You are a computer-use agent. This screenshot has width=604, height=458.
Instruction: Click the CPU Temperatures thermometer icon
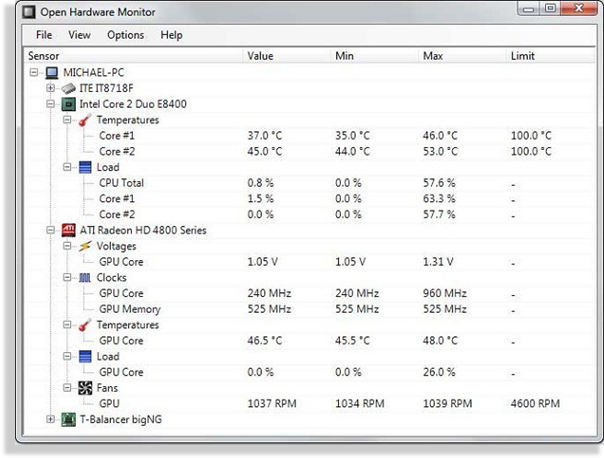85,120
